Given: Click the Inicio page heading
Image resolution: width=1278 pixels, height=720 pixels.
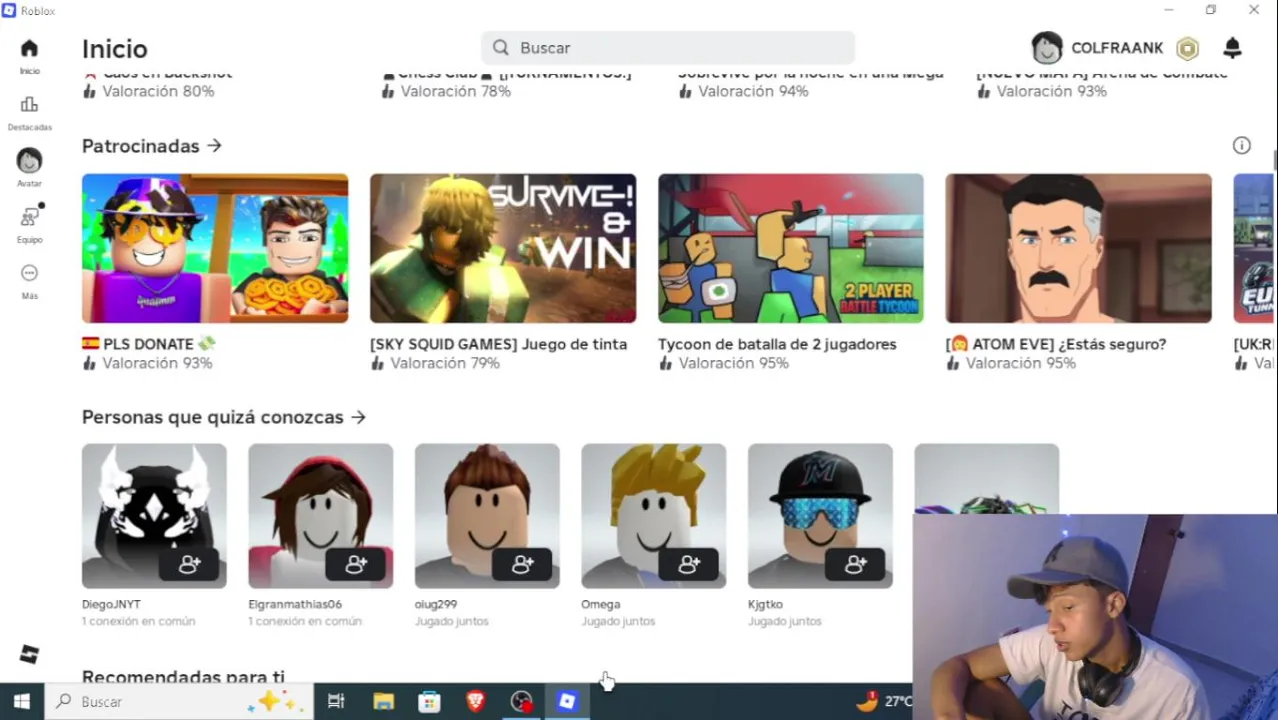Looking at the screenshot, I should coord(114,49).
